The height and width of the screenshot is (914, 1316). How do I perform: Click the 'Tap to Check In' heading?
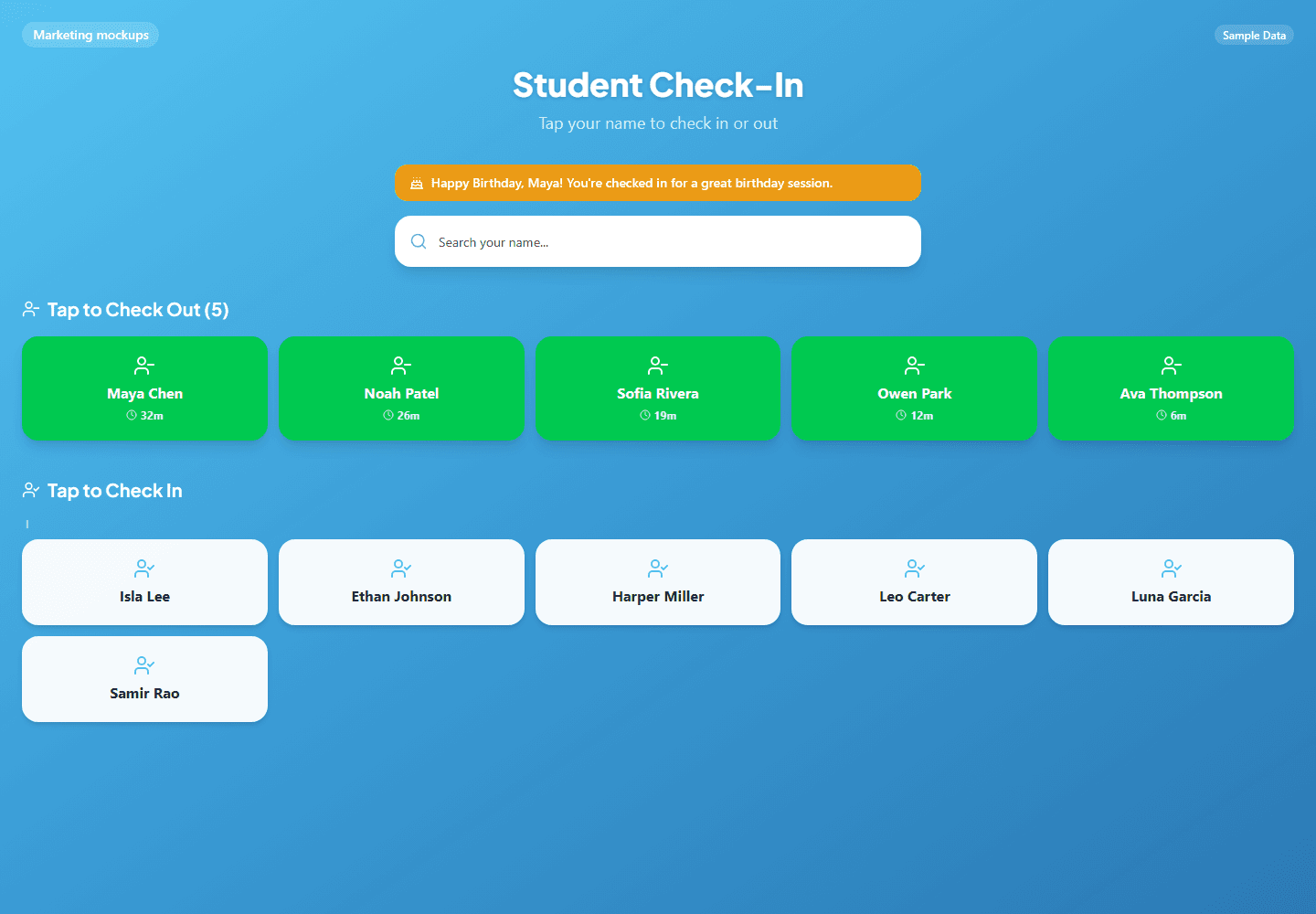tap(115, 491)
